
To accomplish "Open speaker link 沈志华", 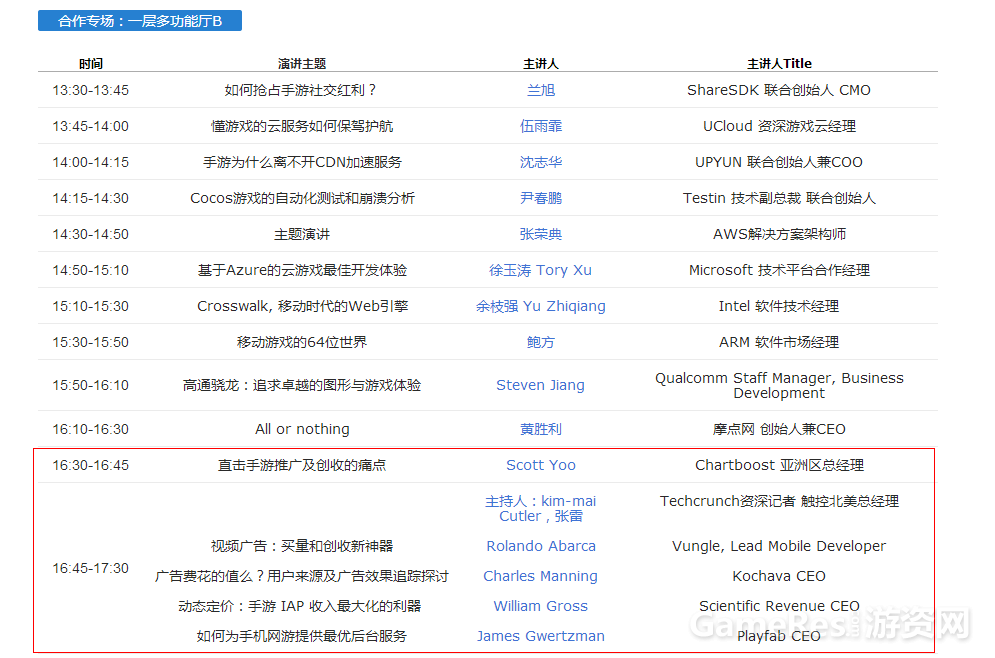I will click(541, 162).
